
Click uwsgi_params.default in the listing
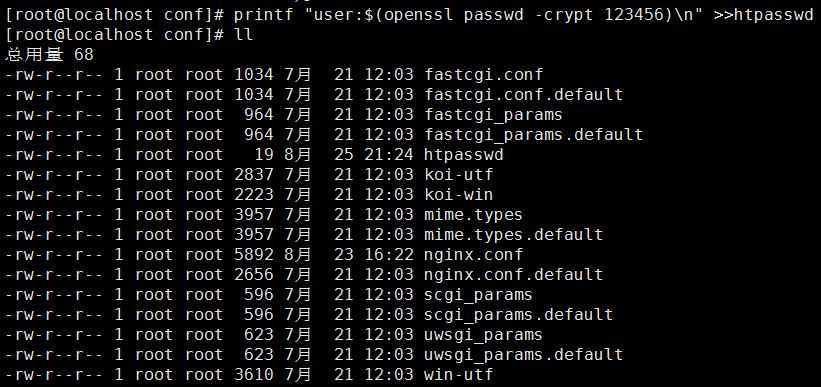coord(524,355)
